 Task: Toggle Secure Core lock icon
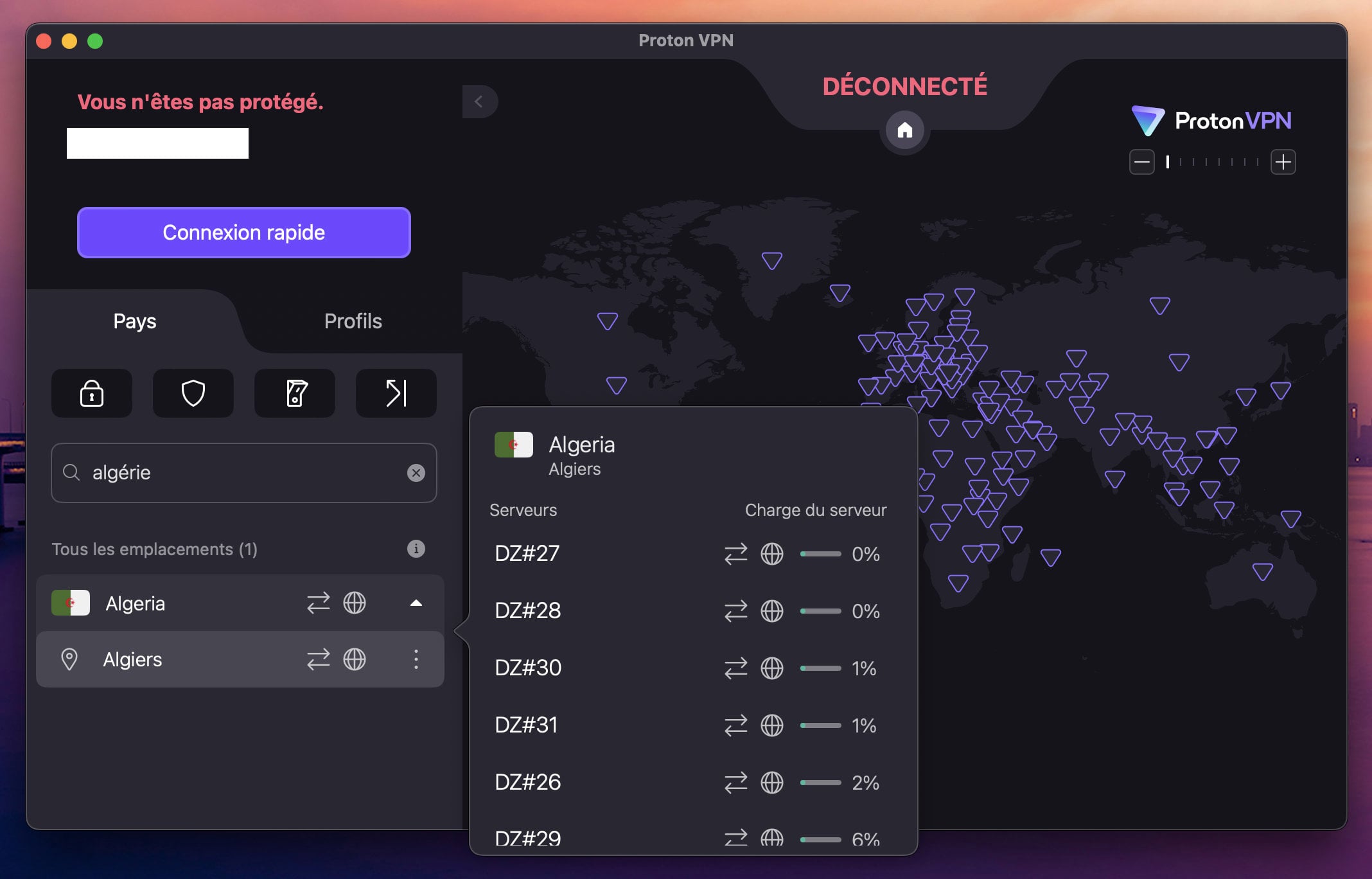[x=92, y=393]
